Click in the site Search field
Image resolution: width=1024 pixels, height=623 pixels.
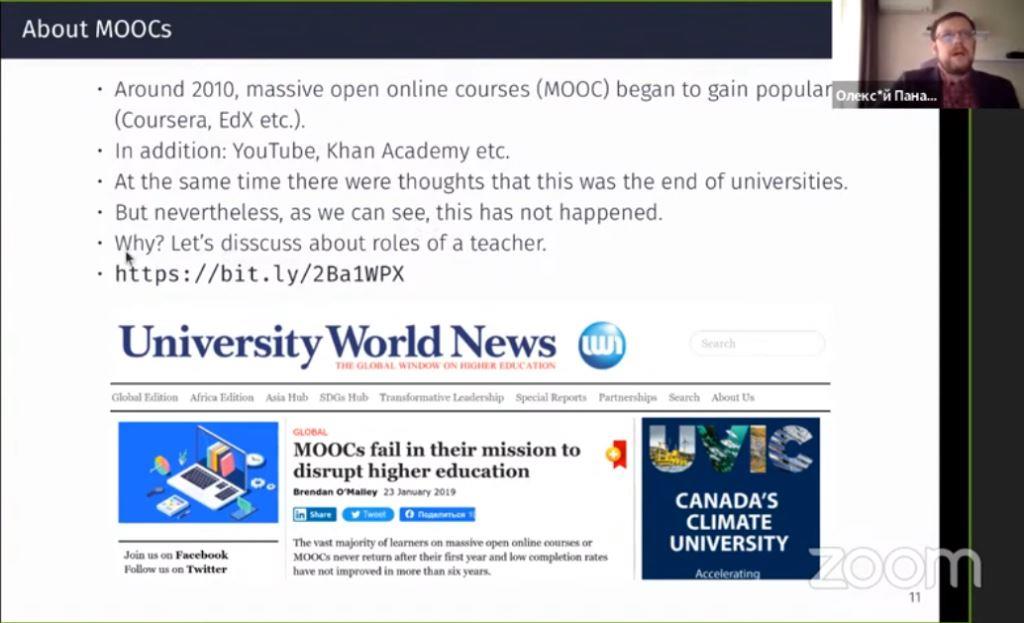tap(757, 343)
